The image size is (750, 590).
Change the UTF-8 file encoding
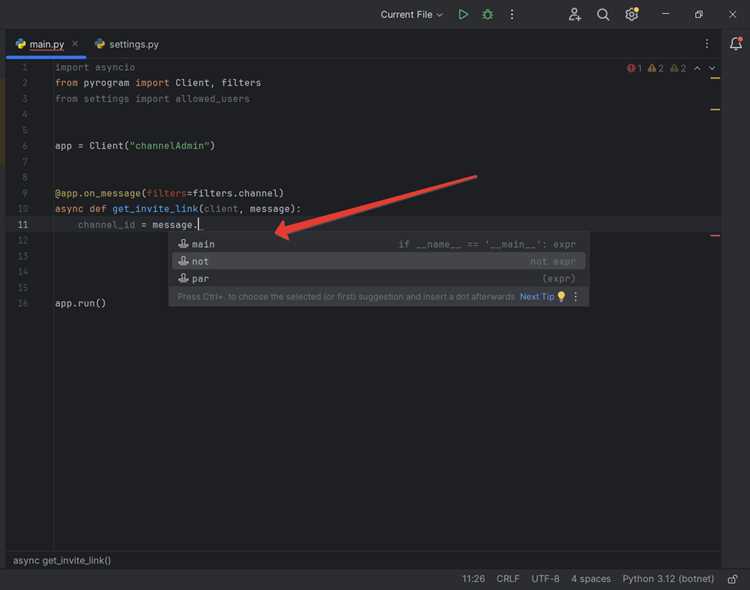click(x=545, y=579)
